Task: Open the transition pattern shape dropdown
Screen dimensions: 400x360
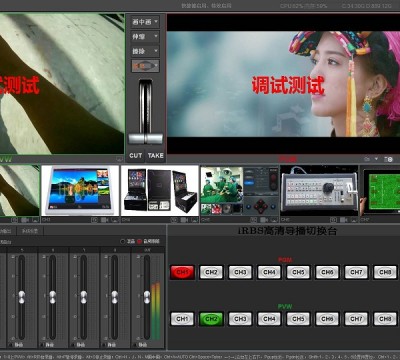Action: [145, 66]
